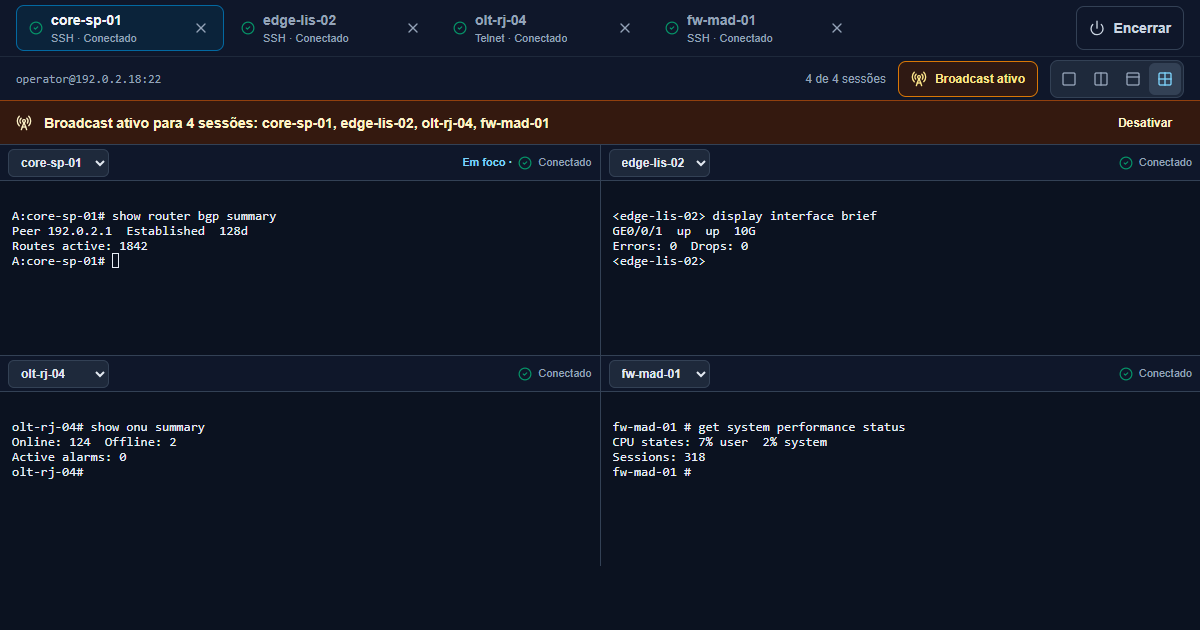The width and height of the screenshot is (1200, 630).
Task: Click the 'Peer 192.0.2.1 Established 128d' line
Action: (x=130, y=231)
